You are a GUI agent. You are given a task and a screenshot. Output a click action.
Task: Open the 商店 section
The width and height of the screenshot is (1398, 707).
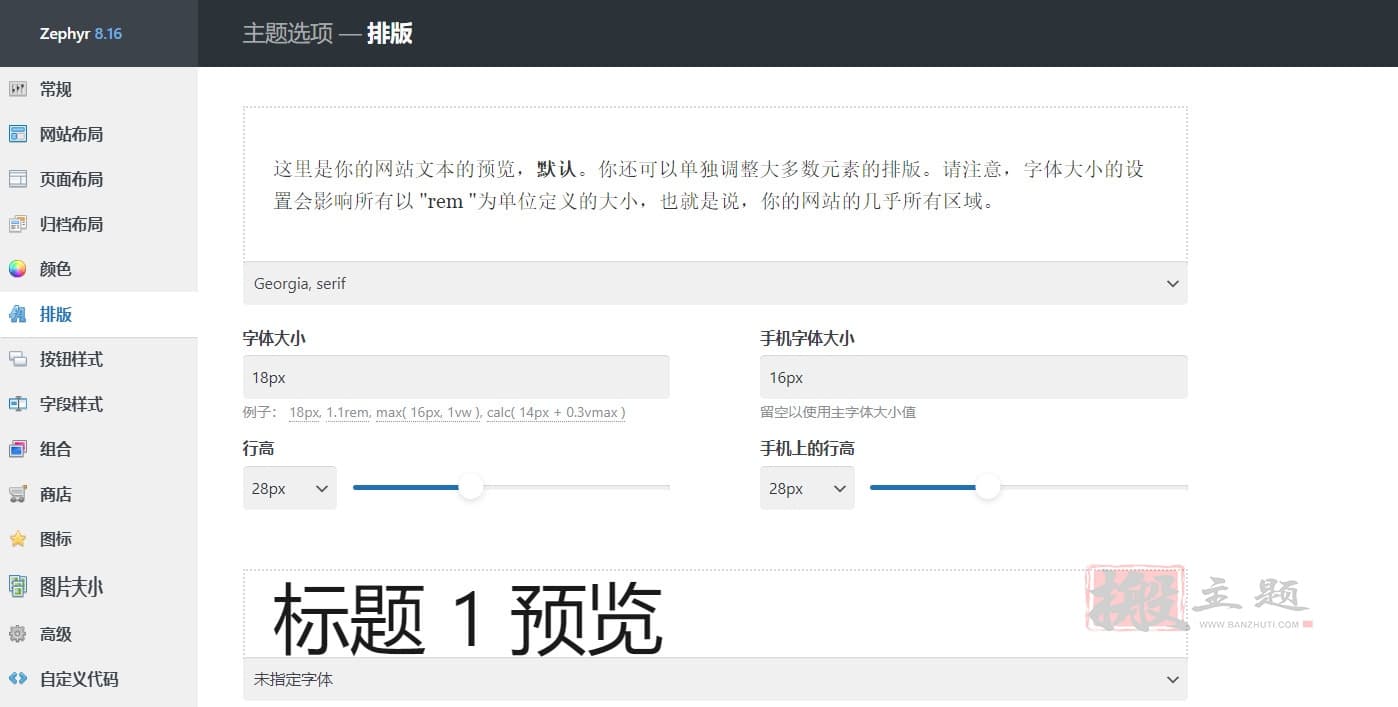click(99, 494)
